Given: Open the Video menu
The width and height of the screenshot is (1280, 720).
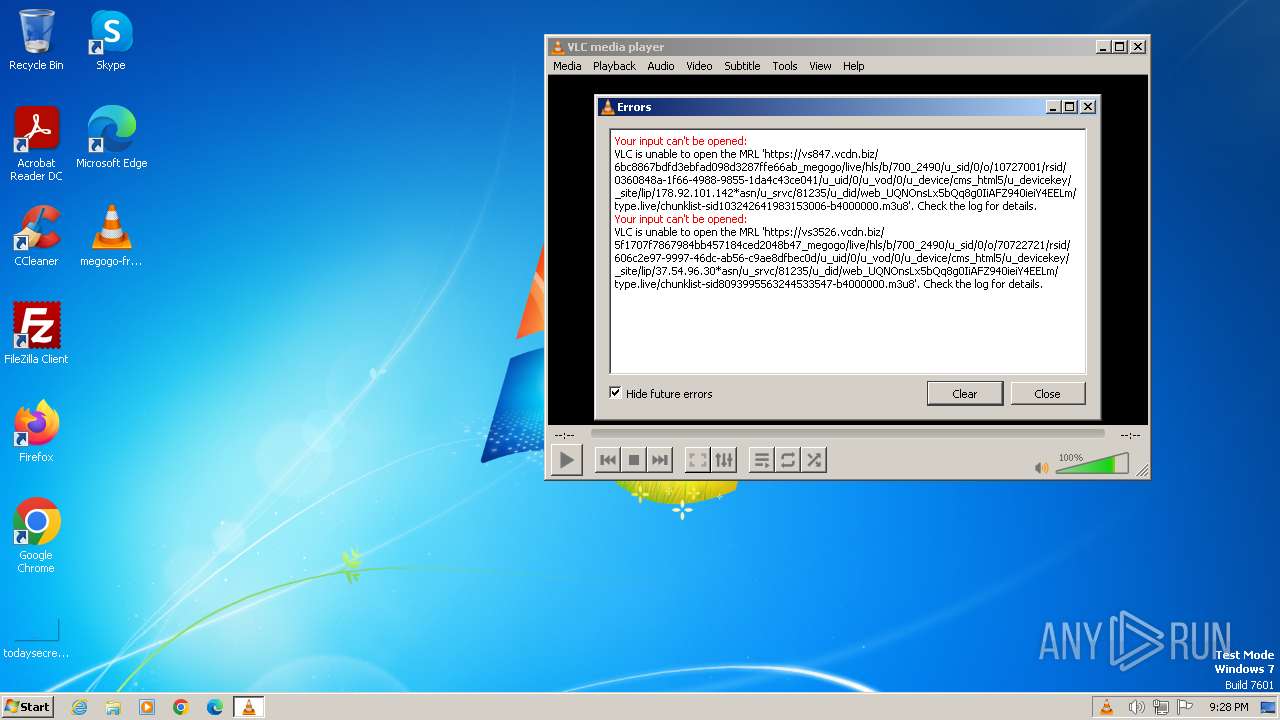Looking at the screenshot, I should pos(699,66).
